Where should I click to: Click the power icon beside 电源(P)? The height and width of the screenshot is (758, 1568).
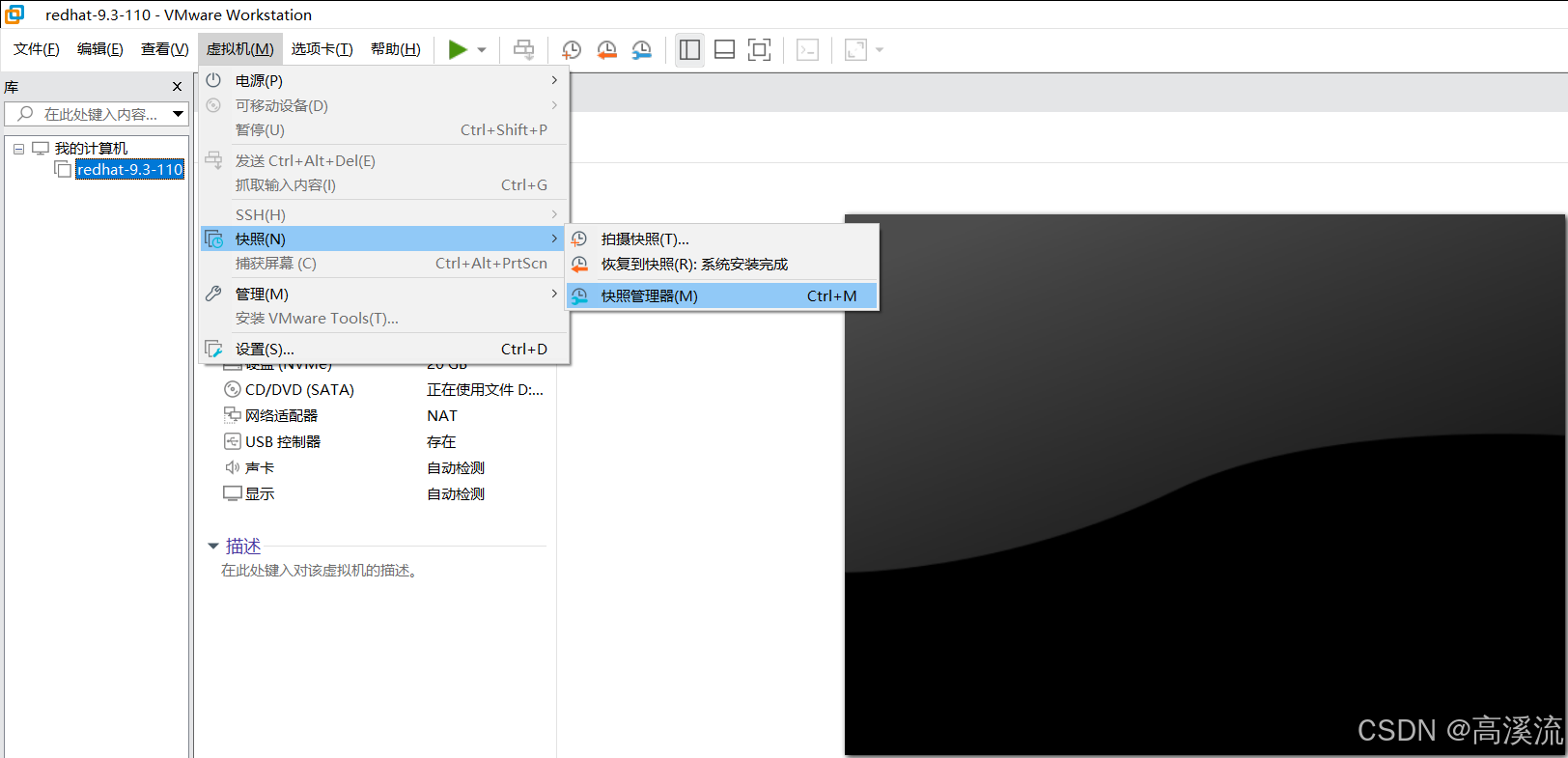pyautogui.click(x=213, y=80)
